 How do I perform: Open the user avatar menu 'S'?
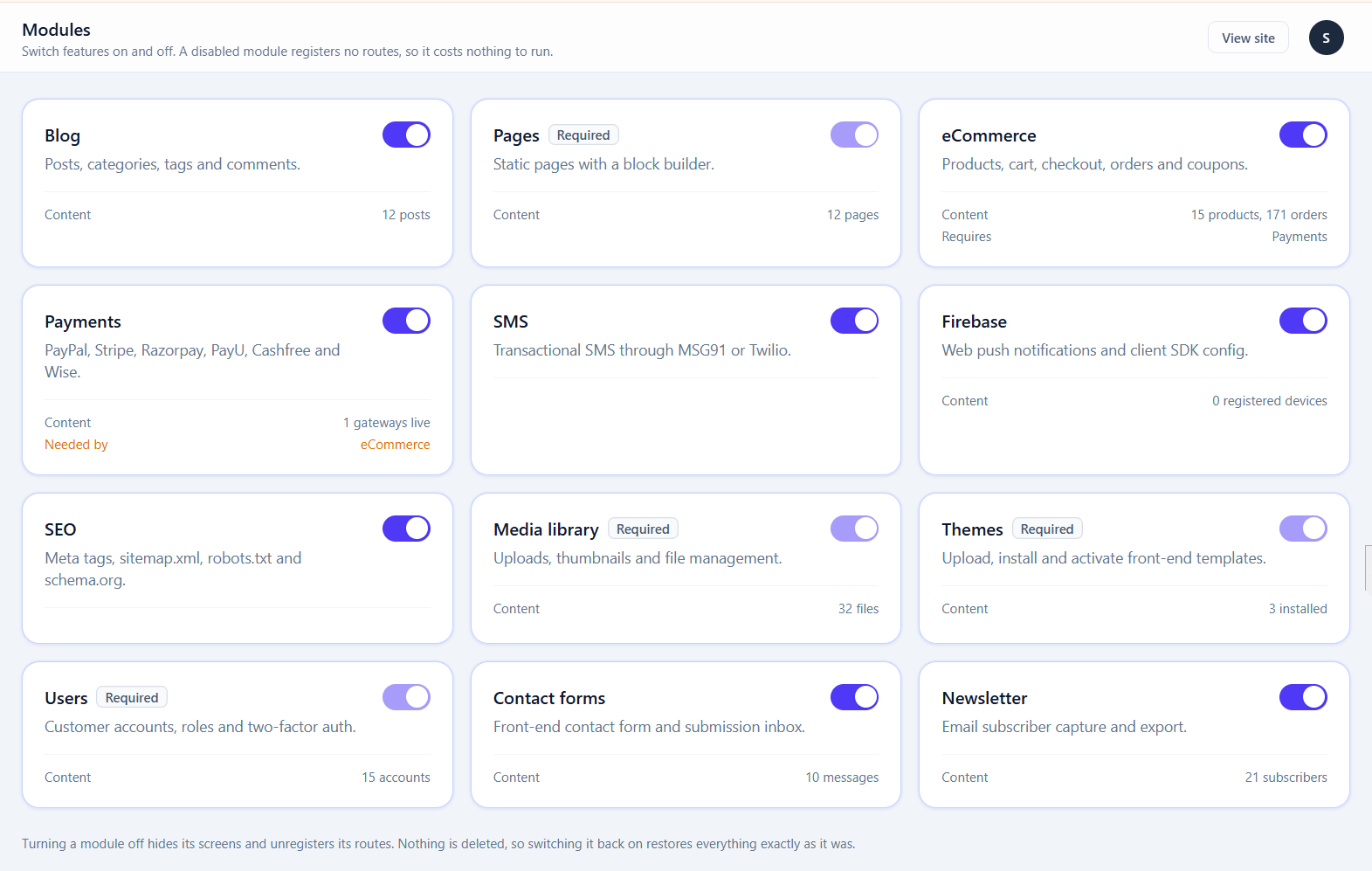click(x=1326, y=38)
